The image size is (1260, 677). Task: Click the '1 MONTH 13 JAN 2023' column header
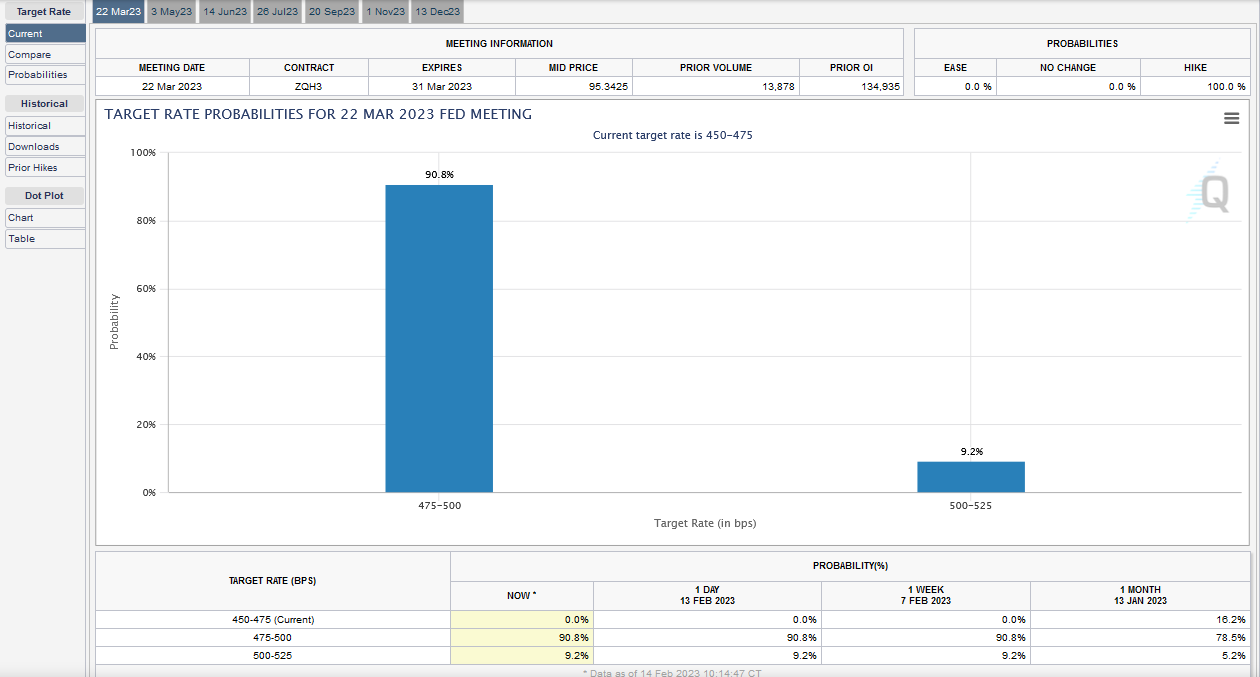coord(1140,596)
